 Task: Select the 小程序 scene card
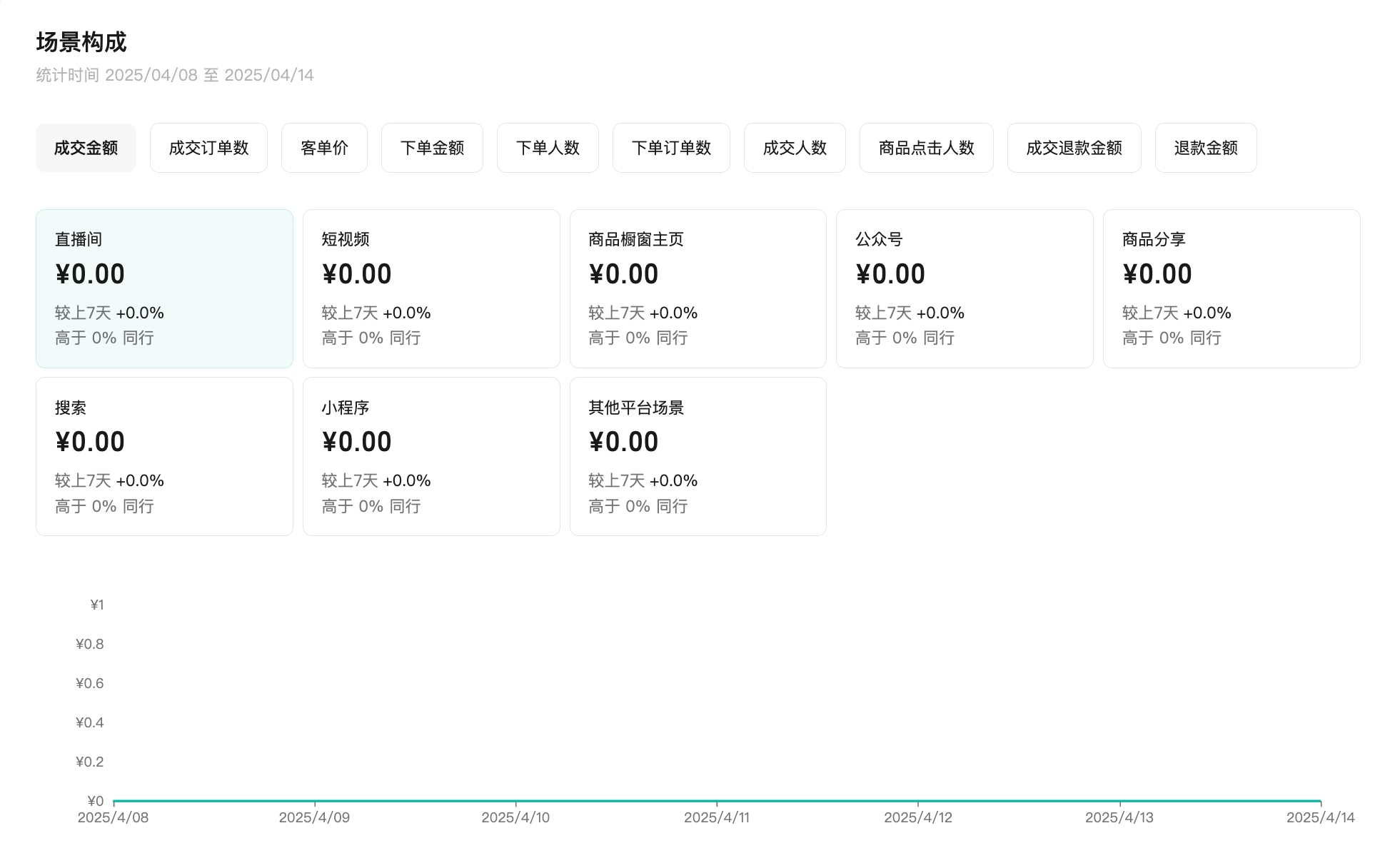(431, 456)
